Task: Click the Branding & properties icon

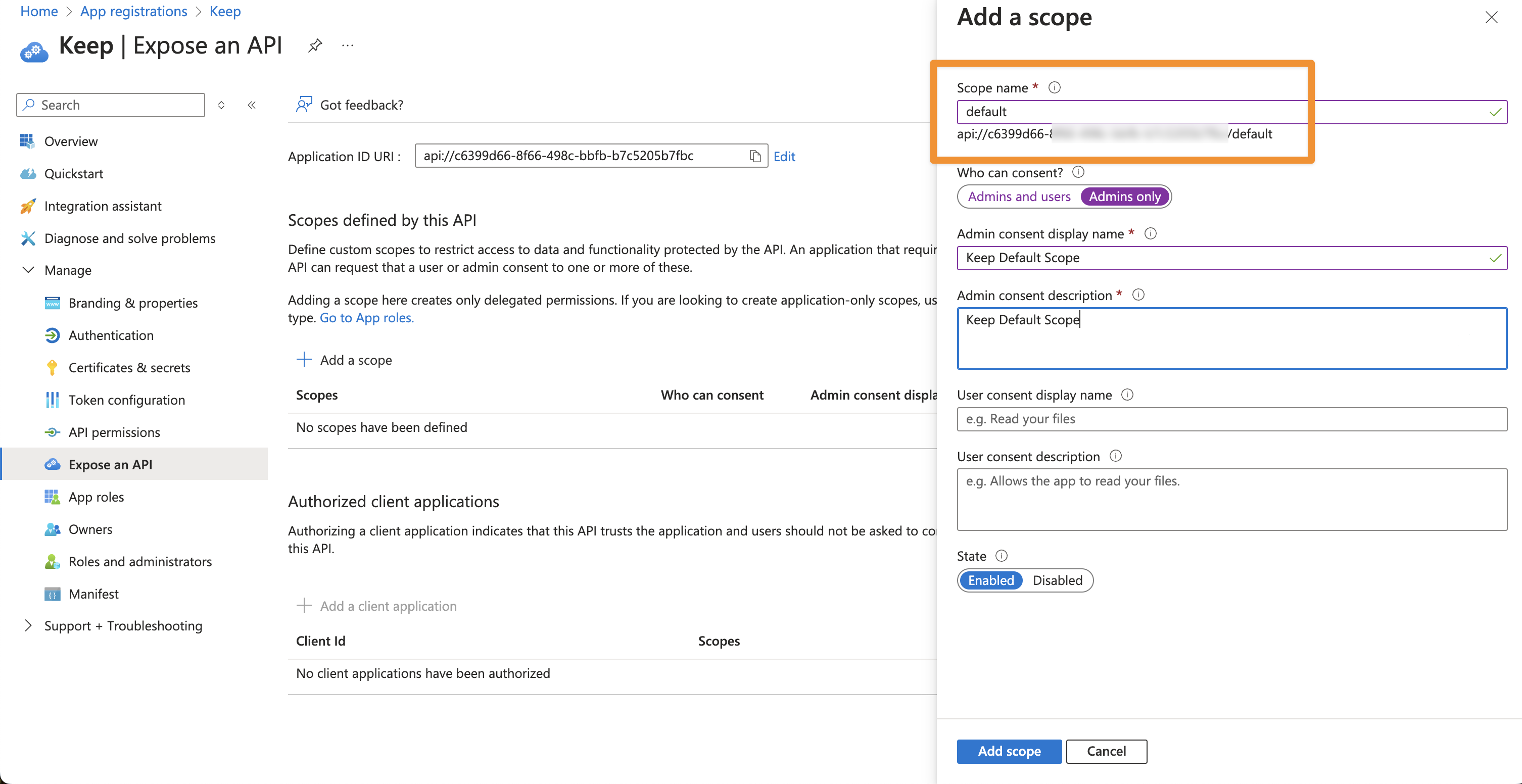Action: coord(52,303)
